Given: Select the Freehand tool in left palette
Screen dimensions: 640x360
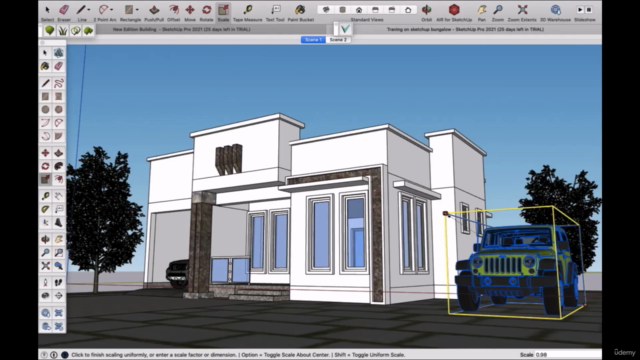Looking at the screenshot, I should (x=59, y=83).
